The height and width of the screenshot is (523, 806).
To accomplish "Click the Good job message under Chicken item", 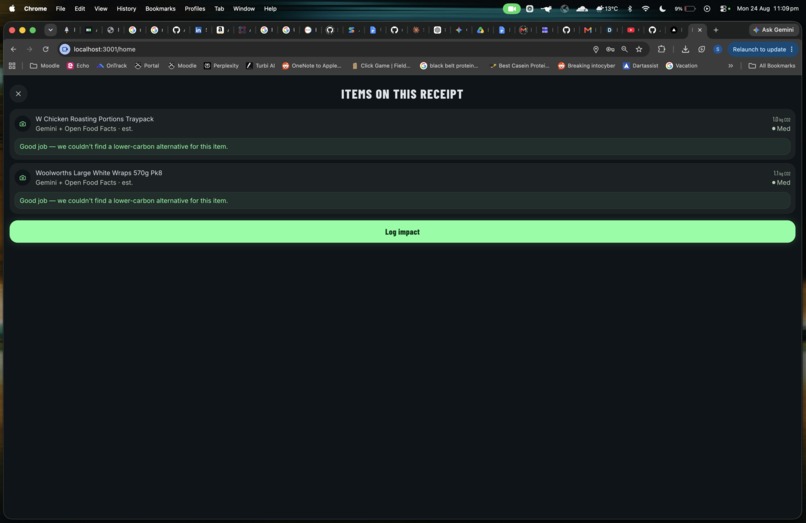I will [402, 147].
